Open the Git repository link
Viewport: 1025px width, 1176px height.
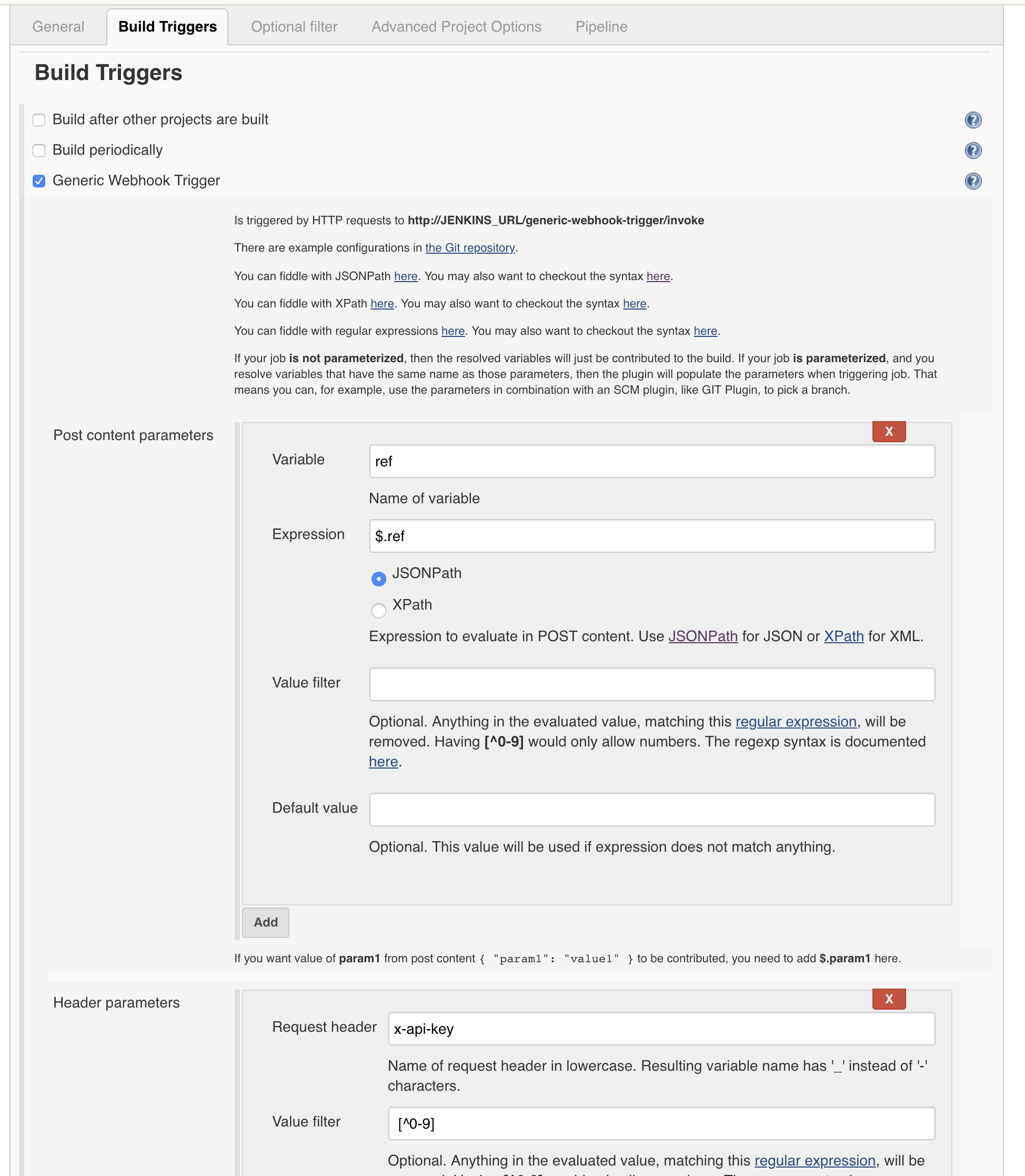[469, 248]
